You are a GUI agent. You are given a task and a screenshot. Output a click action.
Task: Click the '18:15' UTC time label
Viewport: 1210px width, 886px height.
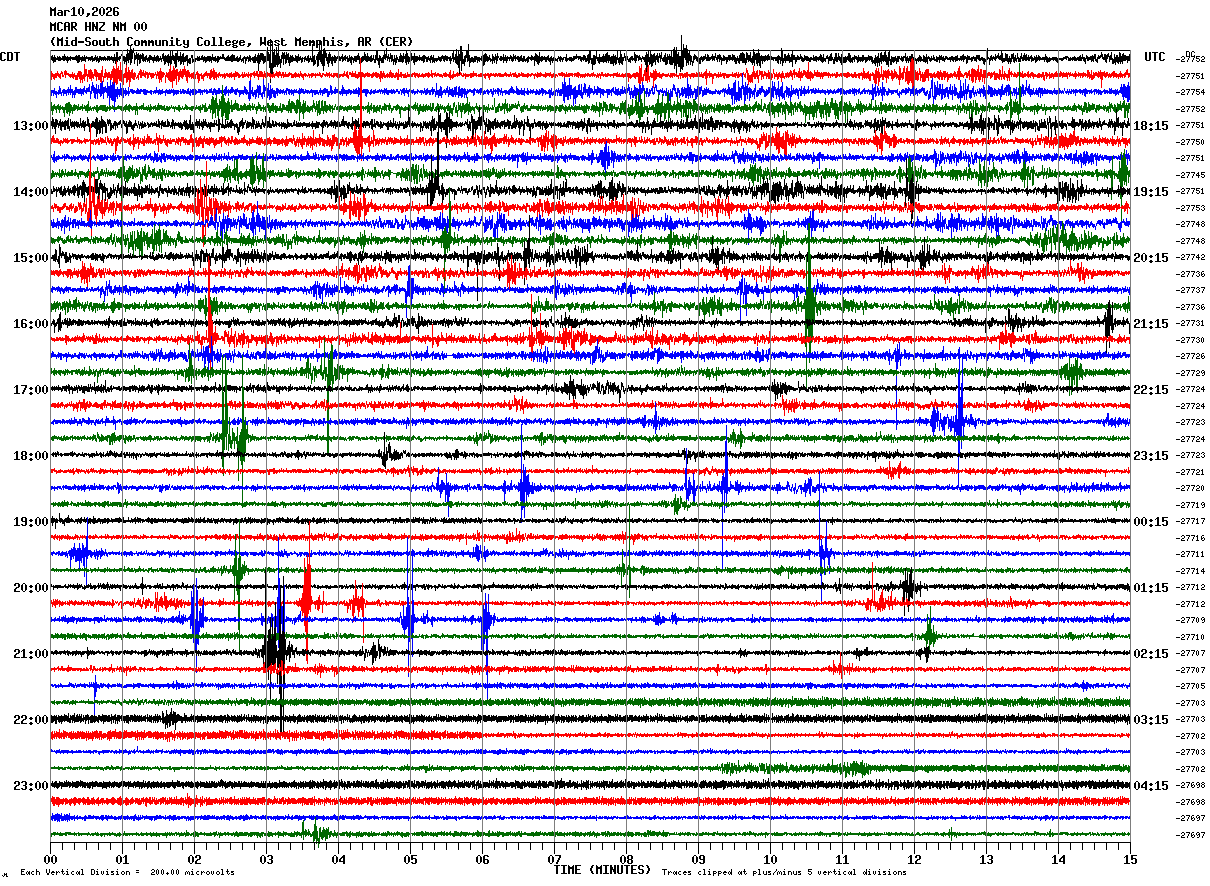pos(1150,126)
